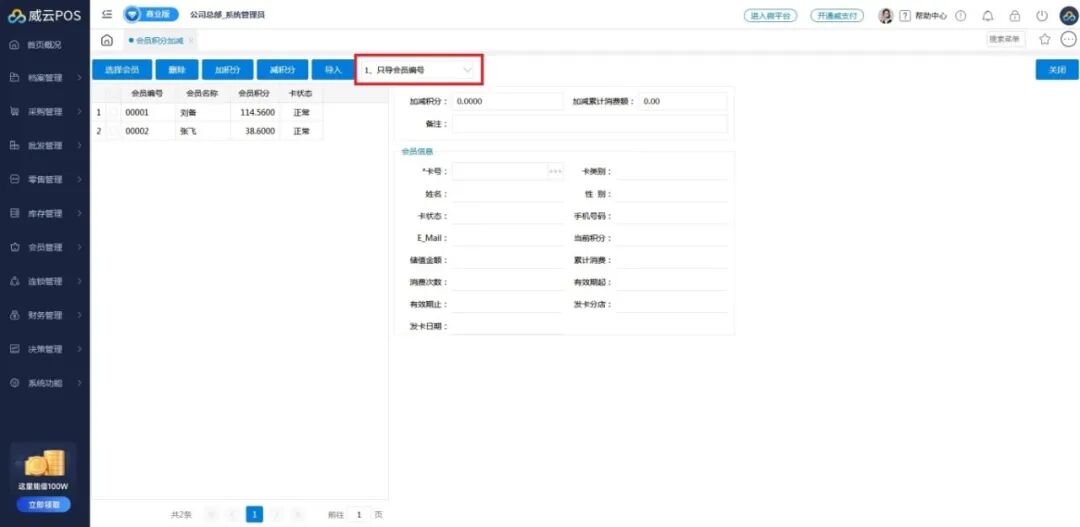Image resolution: width=1080 pixels, height=527 pixels.
Task: Click the favorites star icon
Action: 1045,39
